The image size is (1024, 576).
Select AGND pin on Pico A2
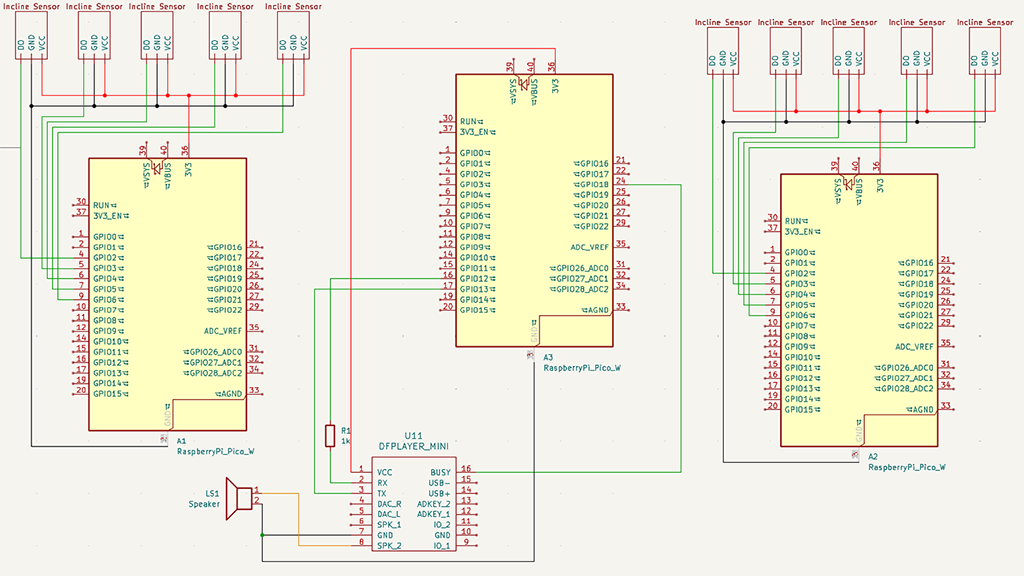920,409
